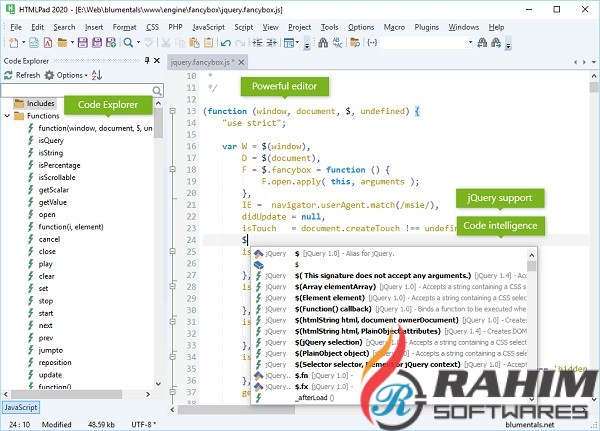Click the blue new HTML document icon
Image resolution: width=600 pixels, height=431 pixels.
pyautogui.click(x=34, y=42)
